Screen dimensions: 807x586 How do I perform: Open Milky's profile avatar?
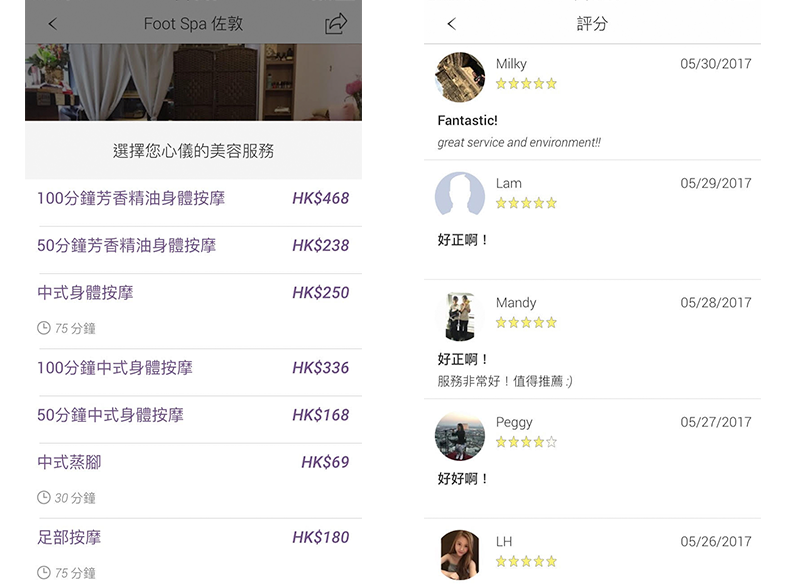point(460,77)
